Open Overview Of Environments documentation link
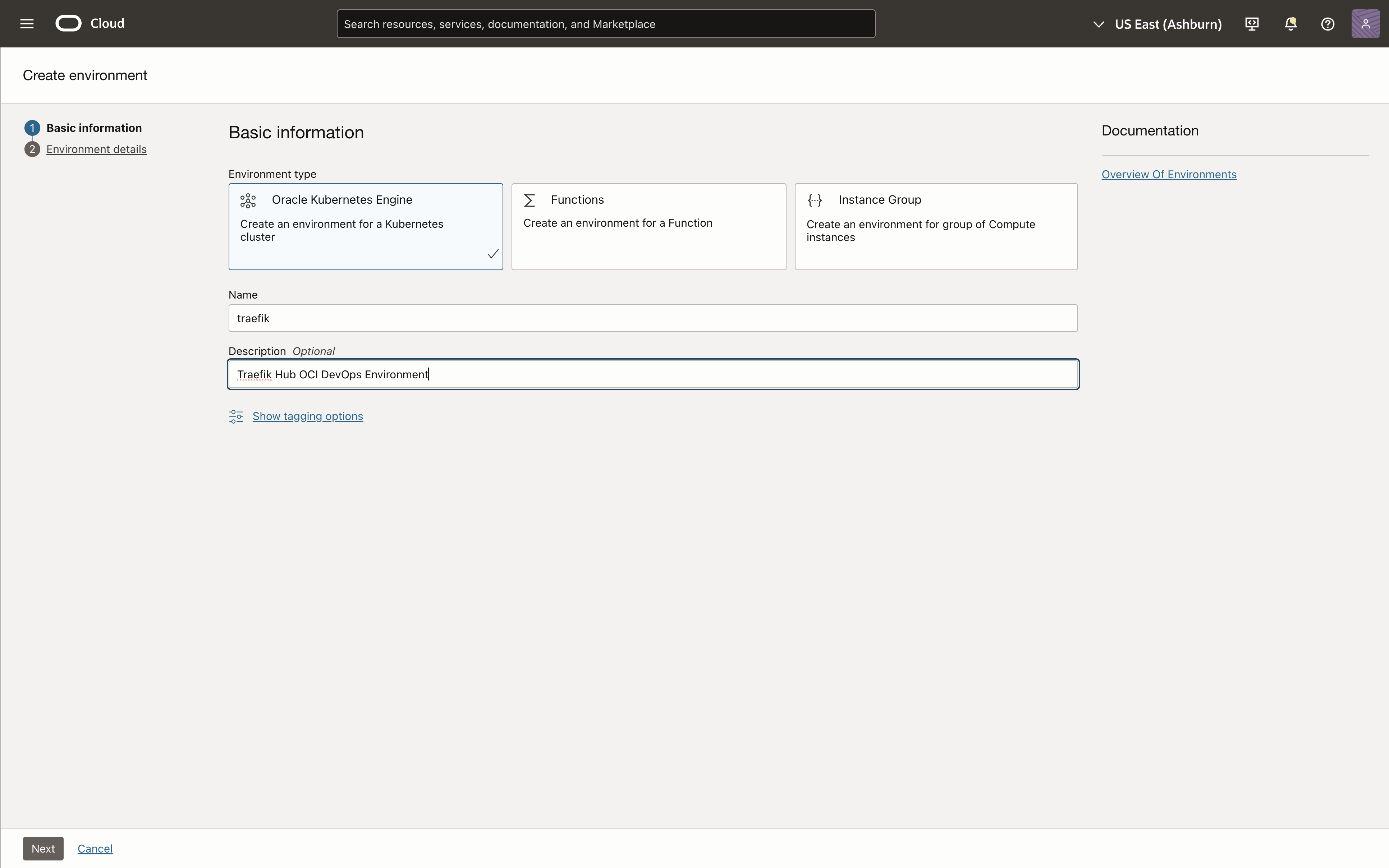1389x868 pixels. coord(1168,175)
